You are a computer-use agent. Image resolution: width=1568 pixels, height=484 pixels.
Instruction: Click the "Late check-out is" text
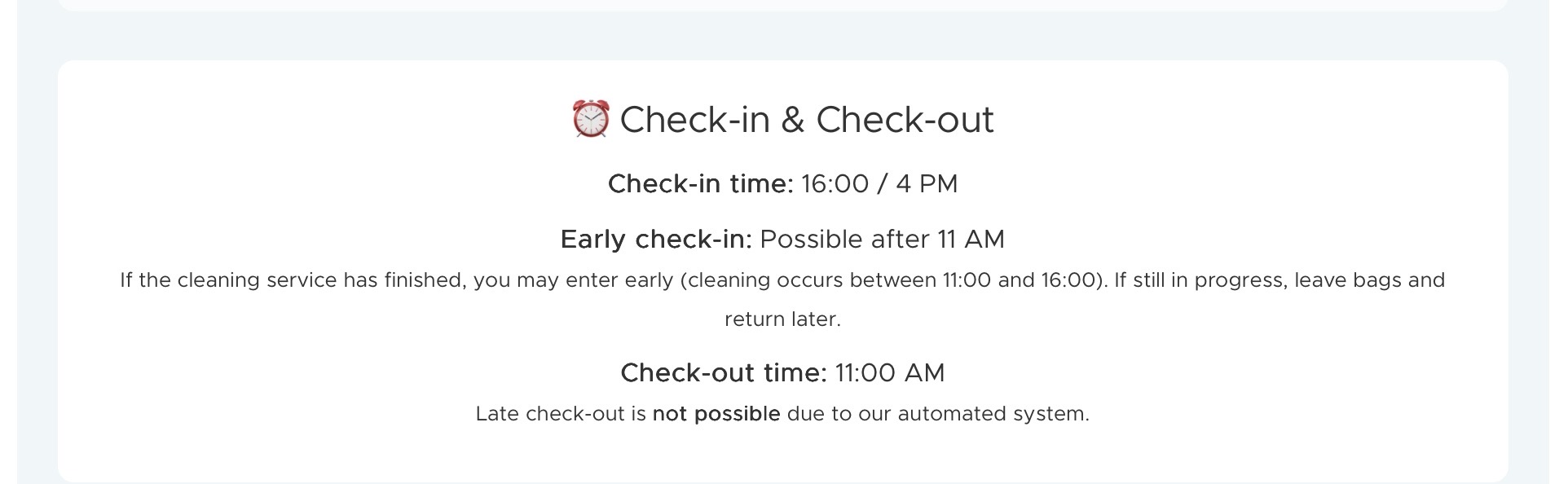(561, 414)
